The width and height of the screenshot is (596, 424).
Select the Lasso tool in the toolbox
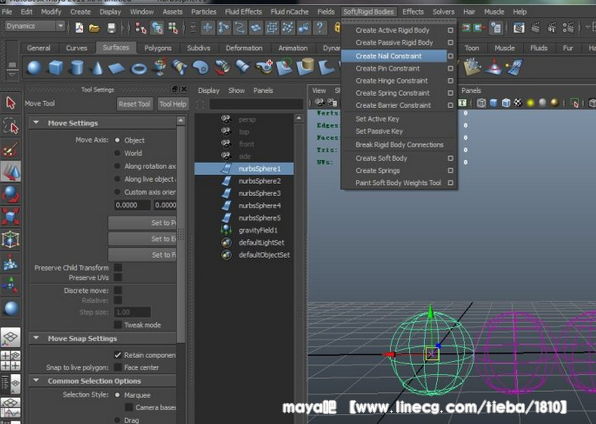pyautogui.click(x=10, y=126)
